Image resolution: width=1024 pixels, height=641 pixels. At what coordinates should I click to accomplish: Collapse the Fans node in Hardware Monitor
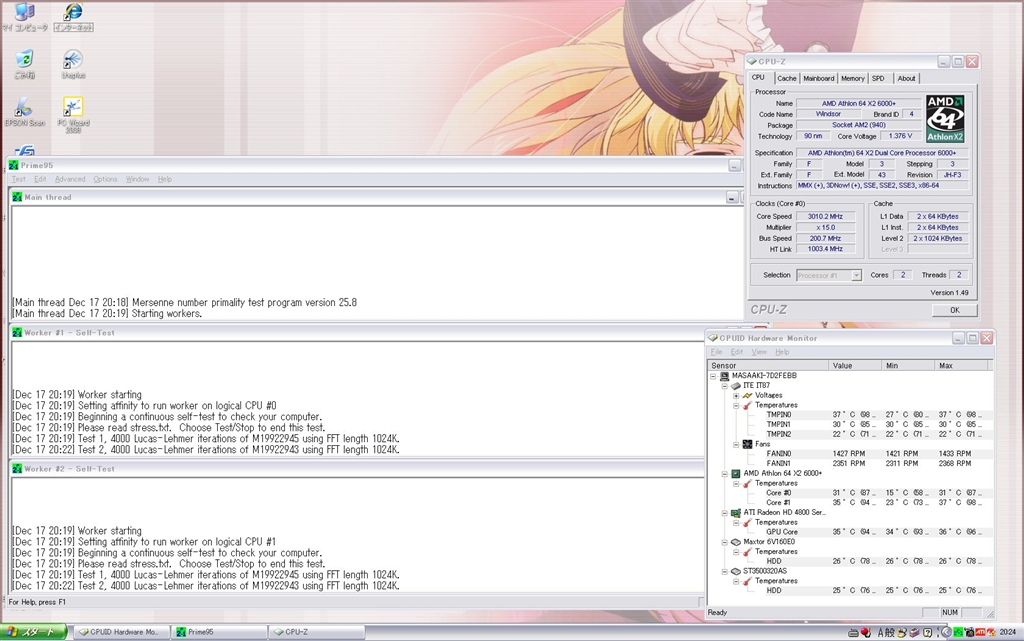[736, 445]
